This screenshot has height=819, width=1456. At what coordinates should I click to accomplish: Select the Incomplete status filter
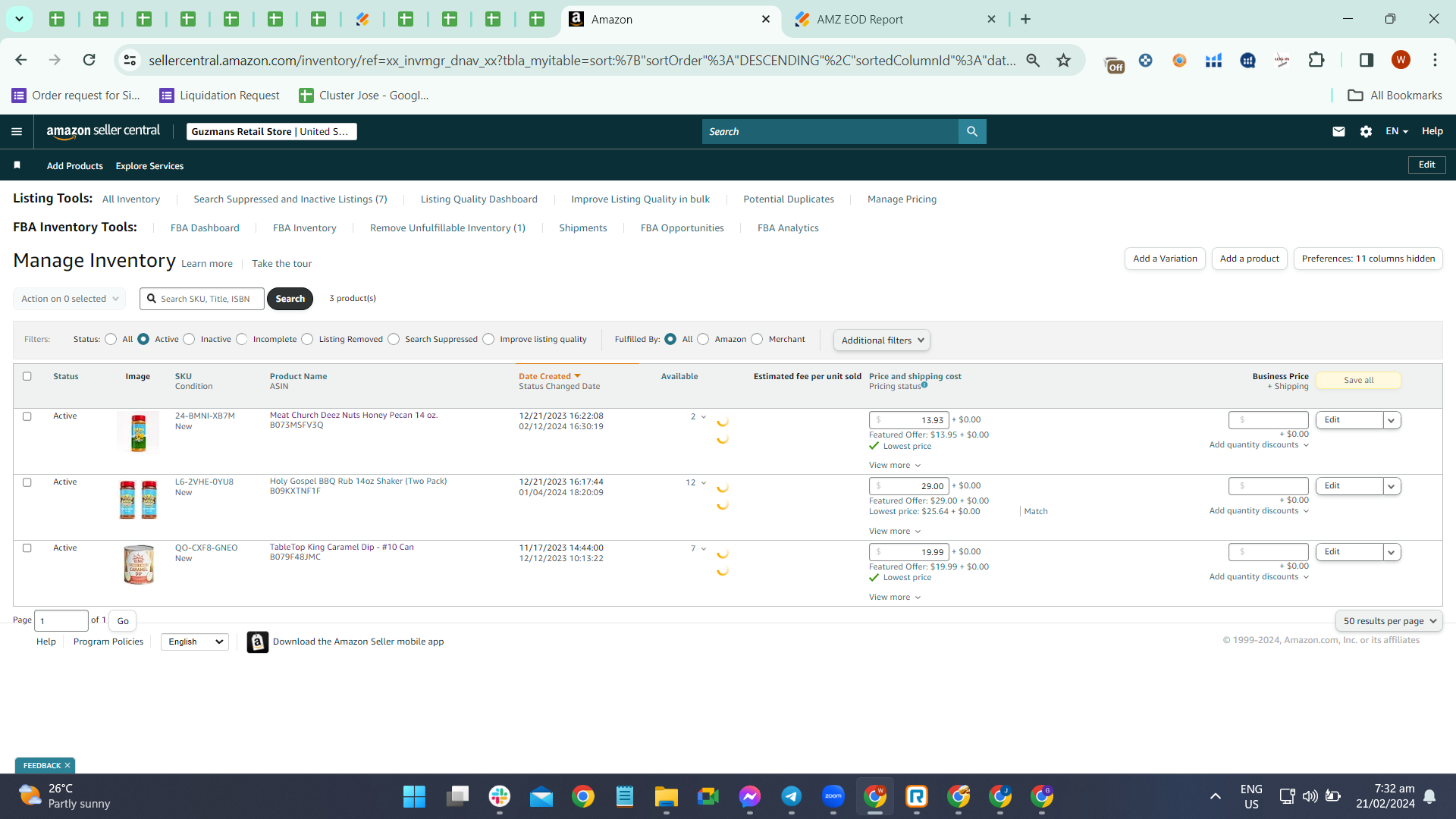(242, 339)
